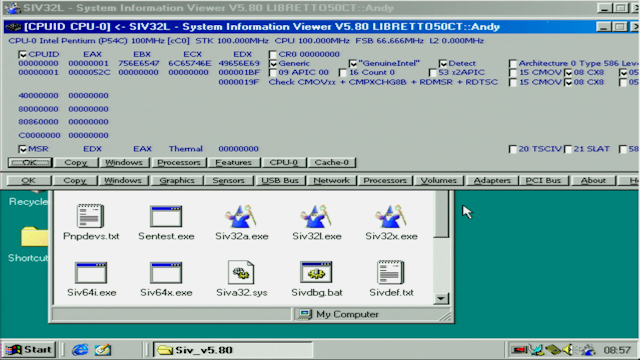Click the Features button in the CPUID window

pyautogui.click(x=233, y=162)
